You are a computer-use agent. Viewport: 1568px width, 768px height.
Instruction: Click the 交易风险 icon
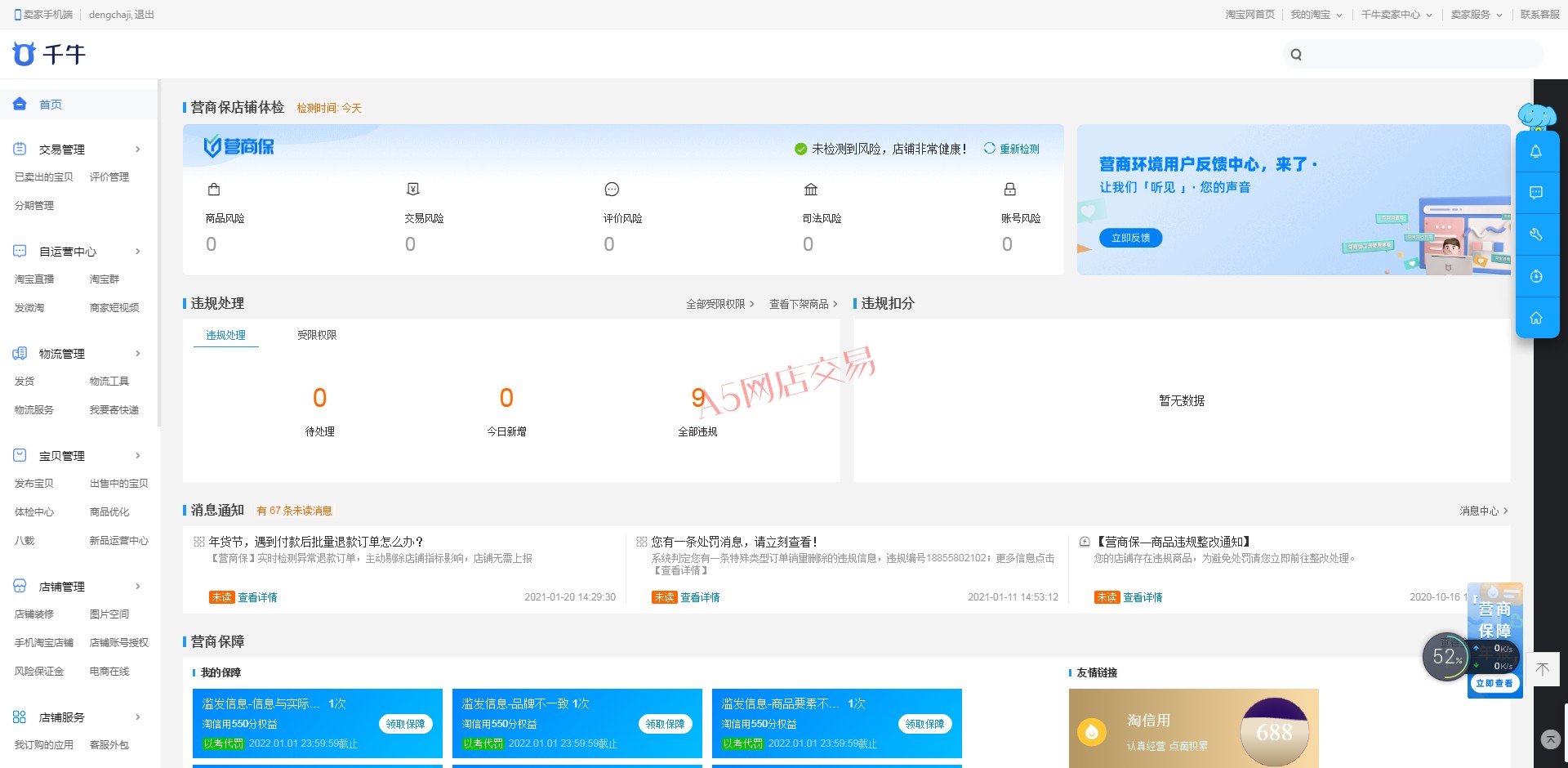(413, 190)
